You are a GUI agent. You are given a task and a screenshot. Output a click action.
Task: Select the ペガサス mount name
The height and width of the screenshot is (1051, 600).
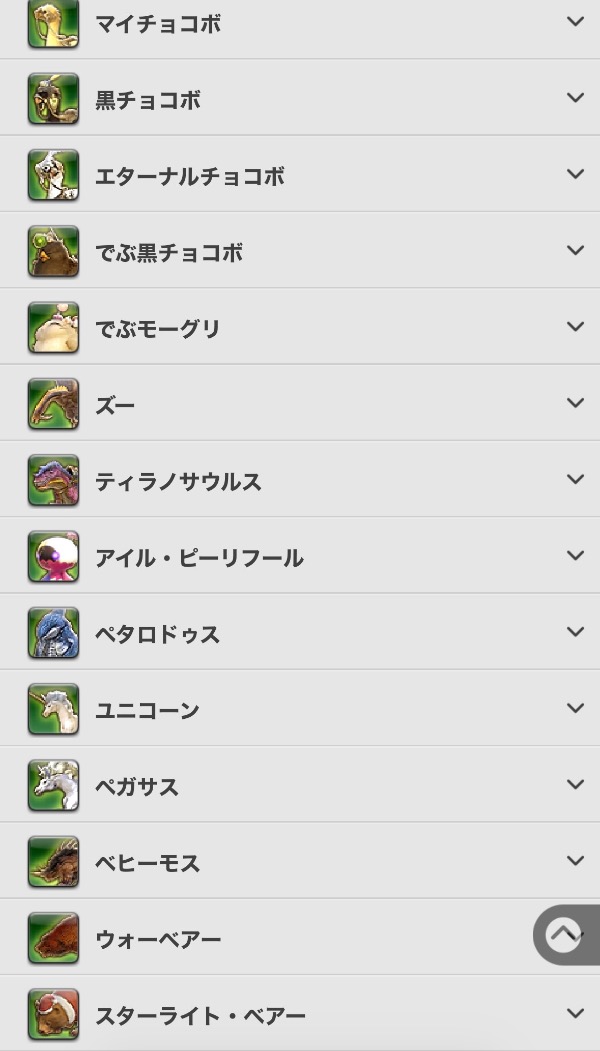click(x=137, y=787)
